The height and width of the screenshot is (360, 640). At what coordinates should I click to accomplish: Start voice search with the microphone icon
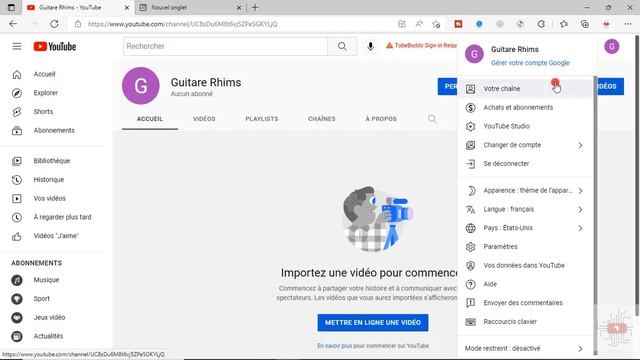click(x=370, y=46)
